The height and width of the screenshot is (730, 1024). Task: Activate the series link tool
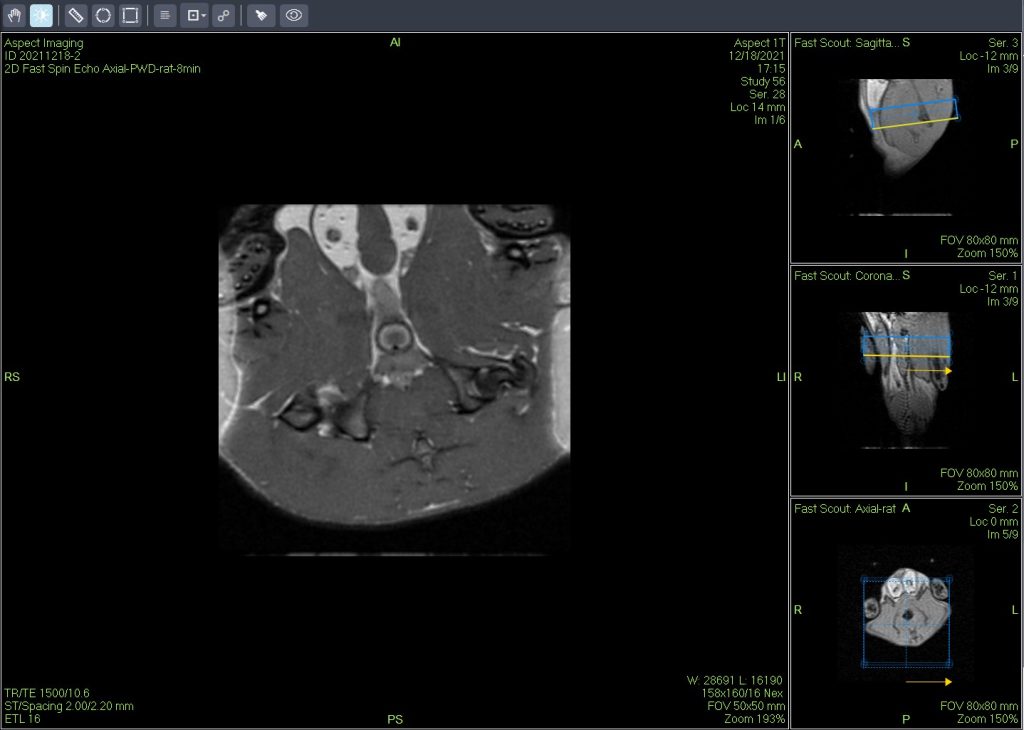pyautogui.click(x=222, y=15)
